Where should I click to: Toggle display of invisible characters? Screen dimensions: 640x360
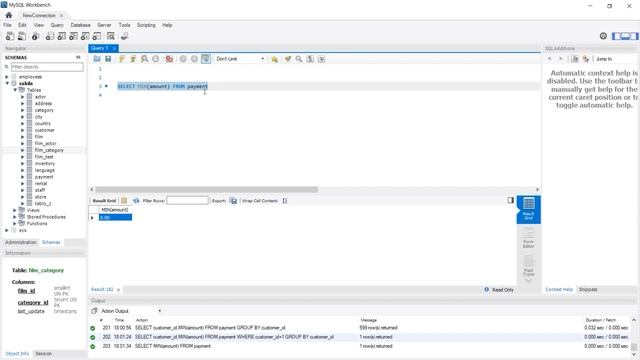click(x=310, y=59)
